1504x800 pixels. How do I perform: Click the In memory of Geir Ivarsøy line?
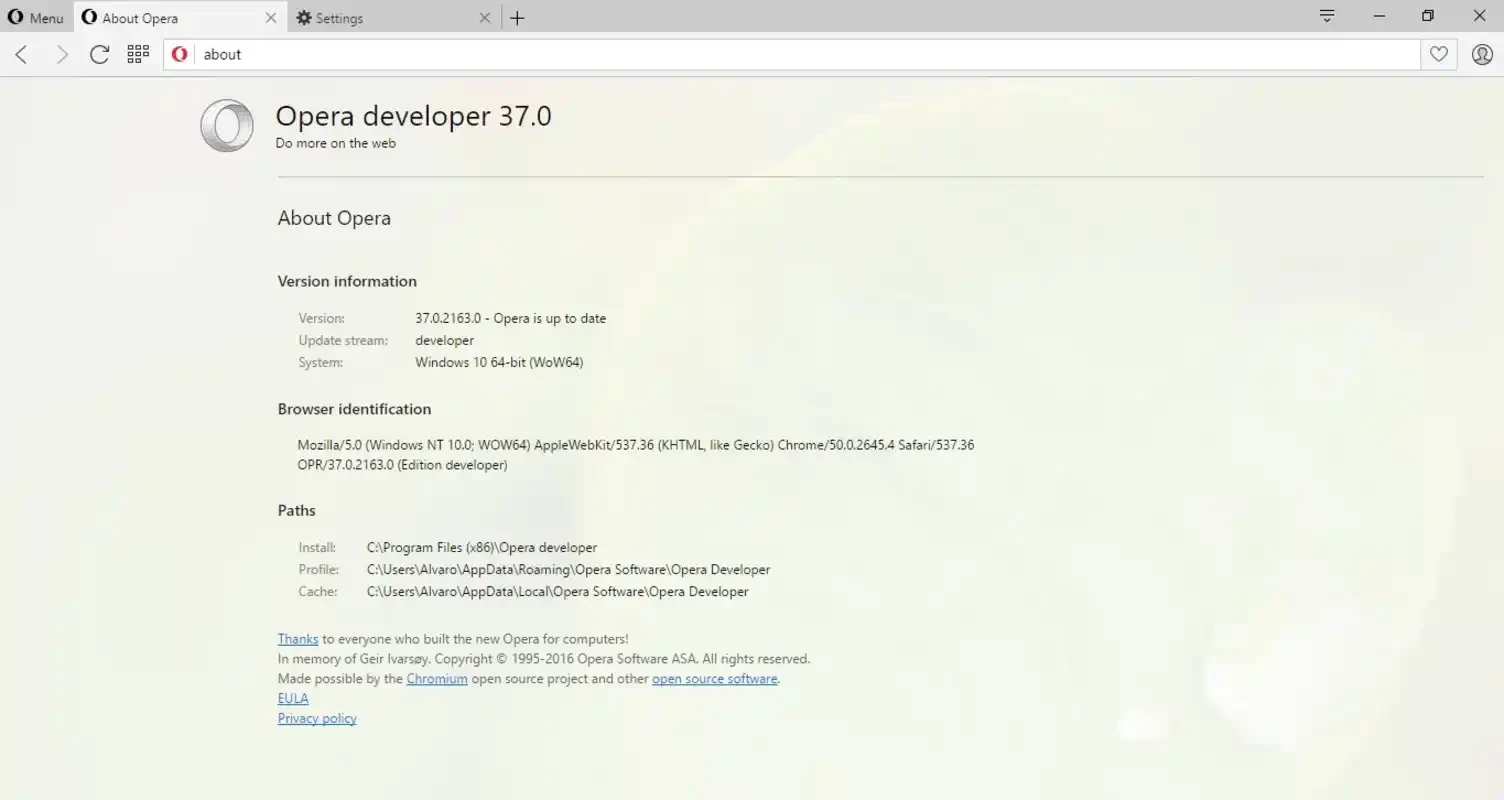pos(544,659)
